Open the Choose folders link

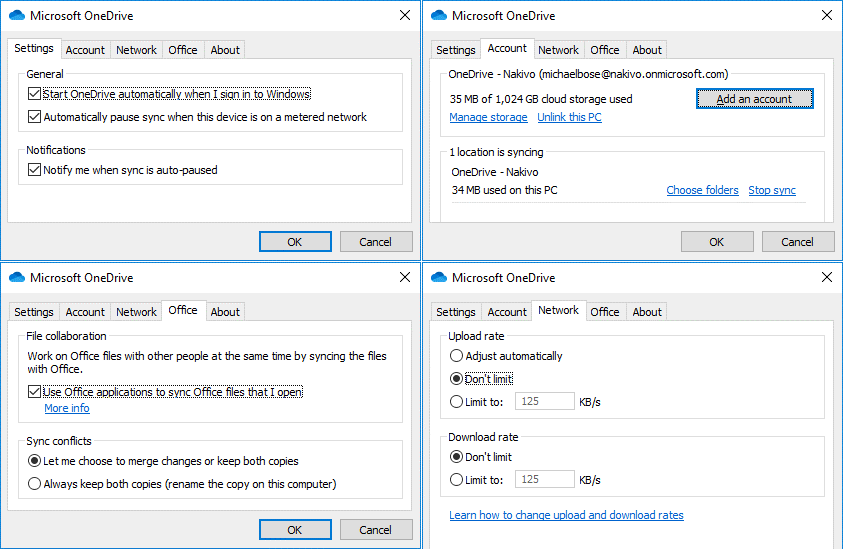pyautogui.click(x=702, y=190)
